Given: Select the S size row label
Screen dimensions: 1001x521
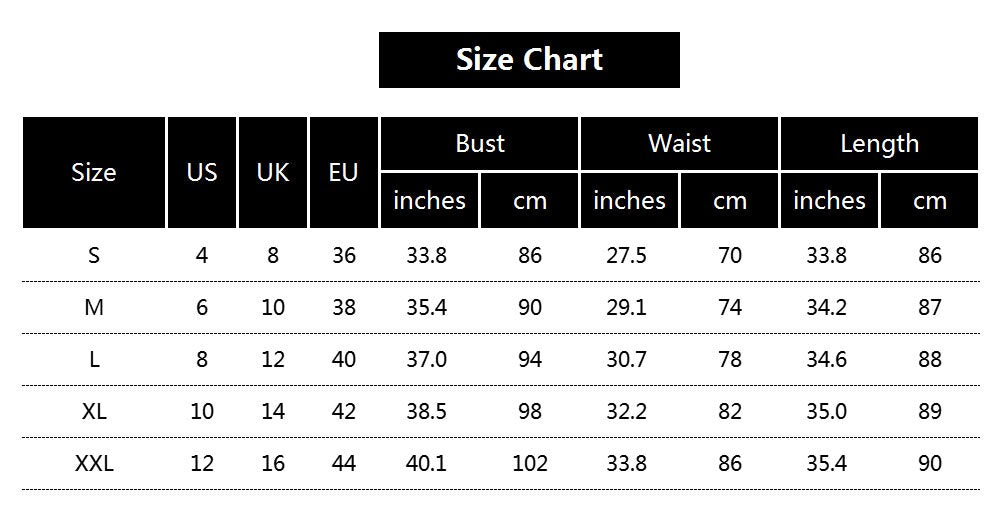Looking at the screenshot, I should point(94,255).
